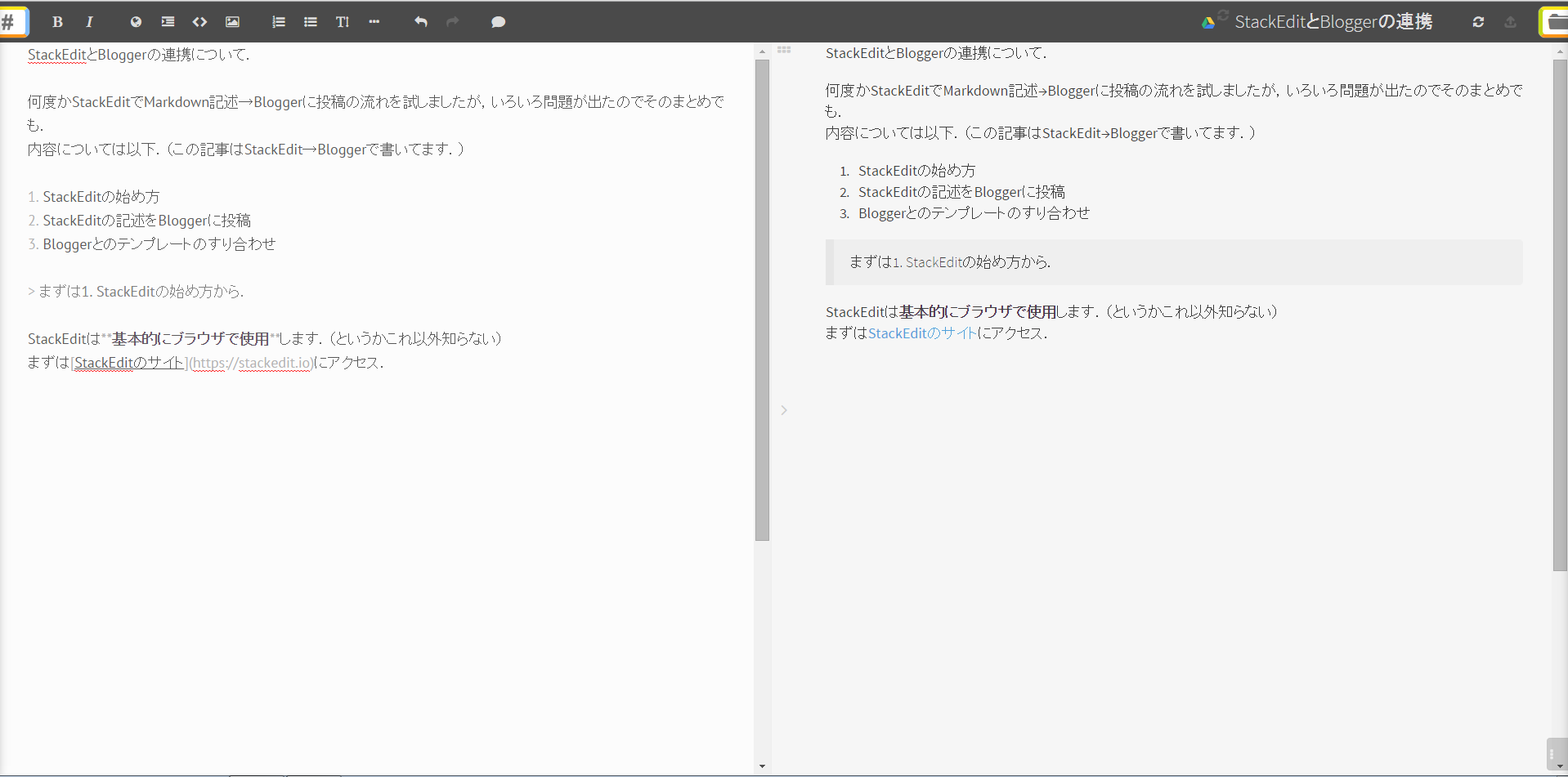Viewport: 1568px width, 777px height.
Task: Click '内容については以下.' line in the editor
Action: pyautogui.click(x=246, y=150)
